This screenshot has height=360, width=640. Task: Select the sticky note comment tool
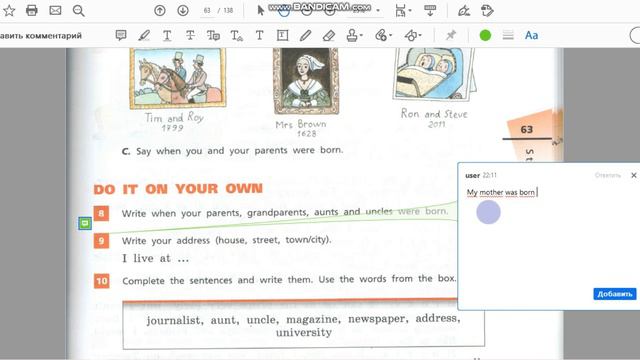pyautogui.click(x=121, y=36)
